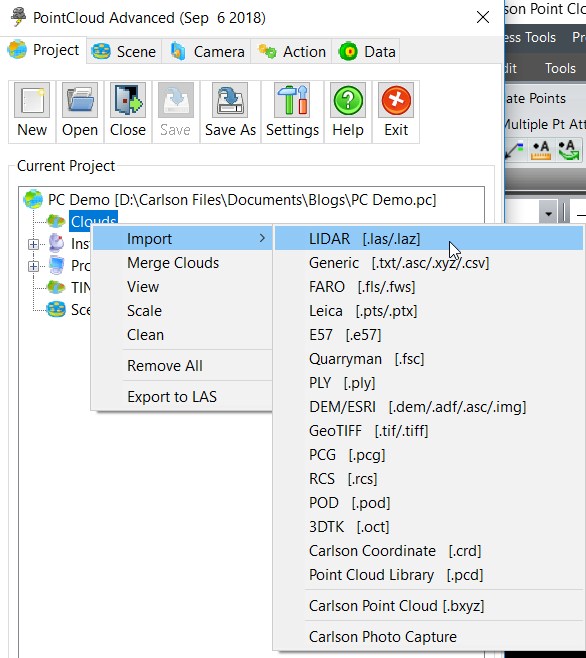The image size is (586, 658).
Task: Click the green arrow point attribute icon in background window
Action: point(568,151)
